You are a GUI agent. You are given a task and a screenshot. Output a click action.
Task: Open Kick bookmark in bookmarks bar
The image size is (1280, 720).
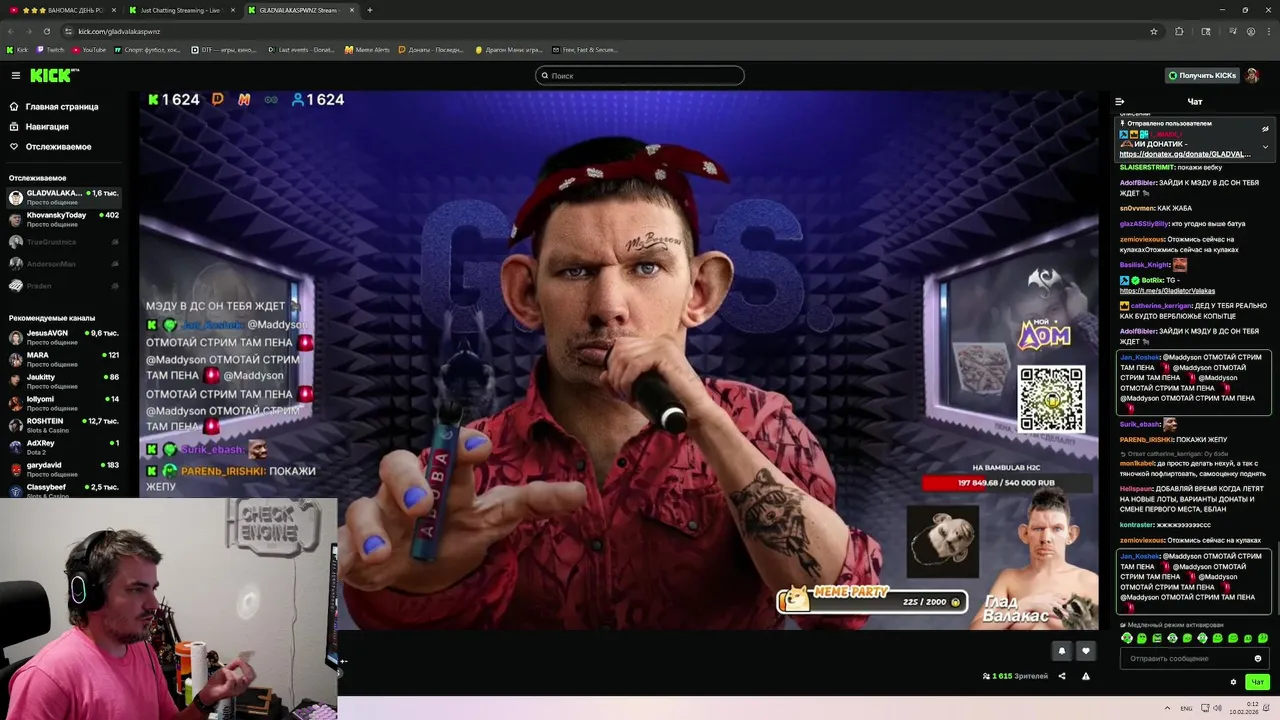tap(17, 49)
